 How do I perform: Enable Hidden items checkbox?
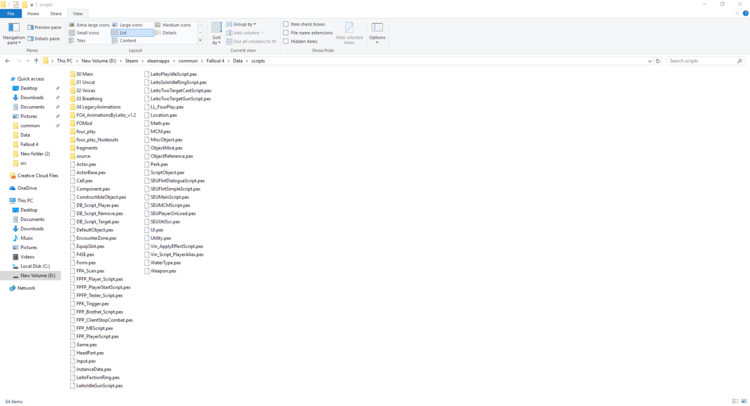pyautogui.click(x=286, y=42)
